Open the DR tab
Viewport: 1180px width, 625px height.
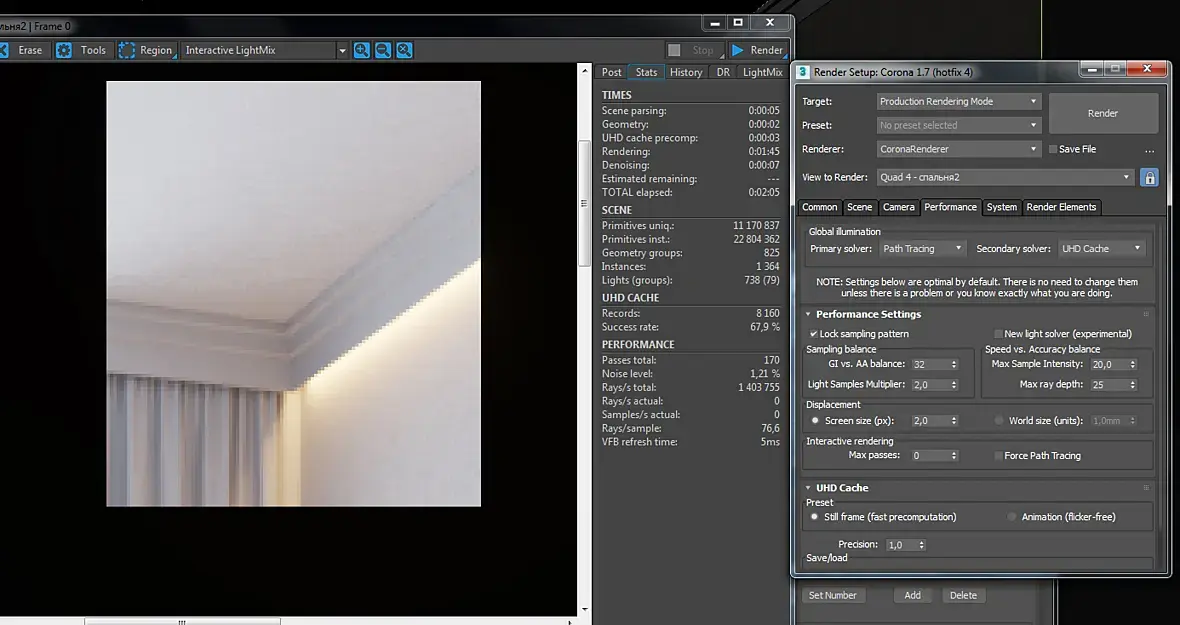pos(722,72)
